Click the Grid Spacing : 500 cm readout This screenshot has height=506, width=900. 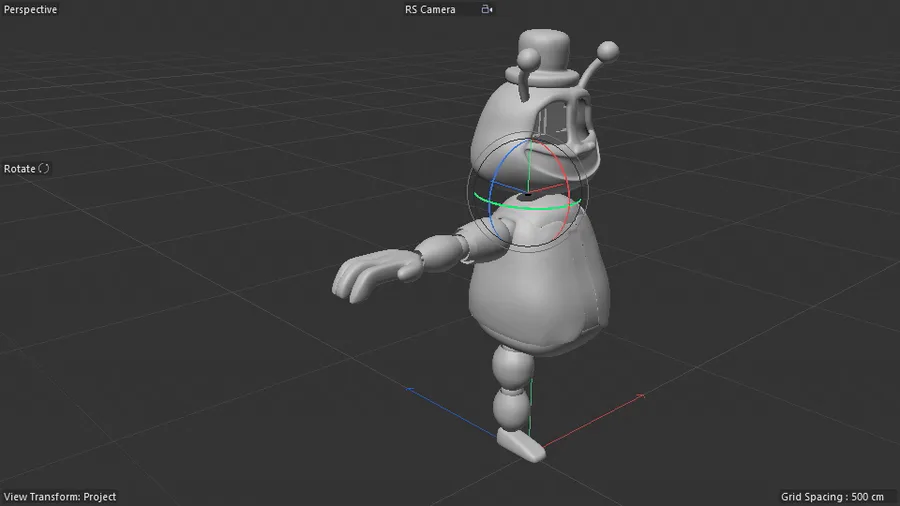pyautogui.click(x=832, y=497)
